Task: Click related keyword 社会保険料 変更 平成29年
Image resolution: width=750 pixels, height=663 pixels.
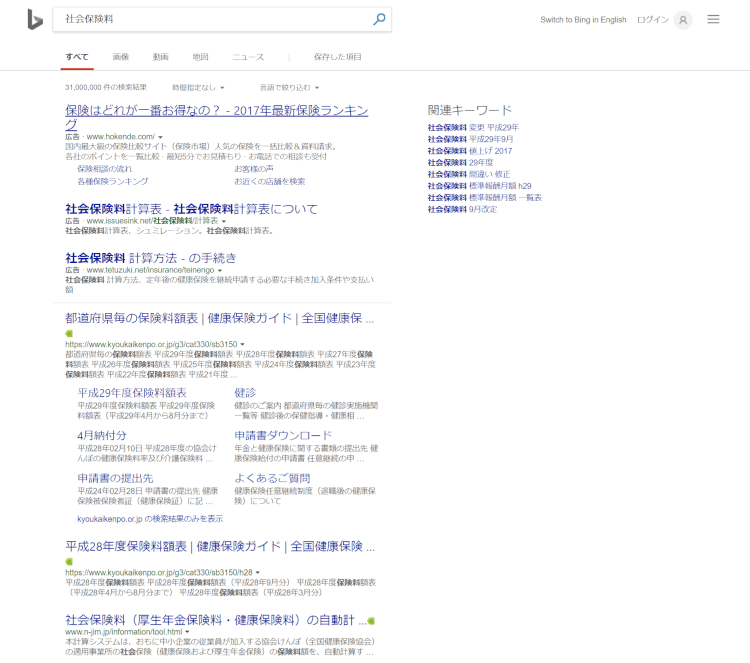Action: click(x=473, y=127)
